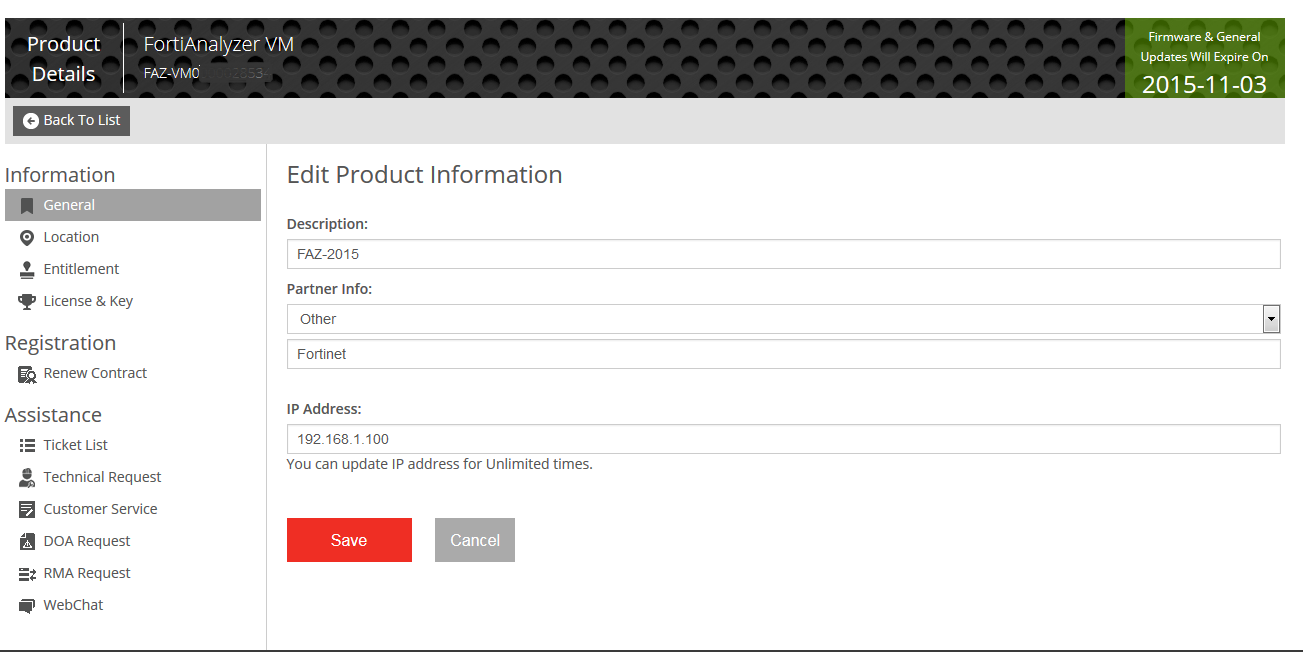Open the Partner Info dropdown arrow
Image resolution: width=1303 pixels, height=652 pixels.
coord(1271,319)
